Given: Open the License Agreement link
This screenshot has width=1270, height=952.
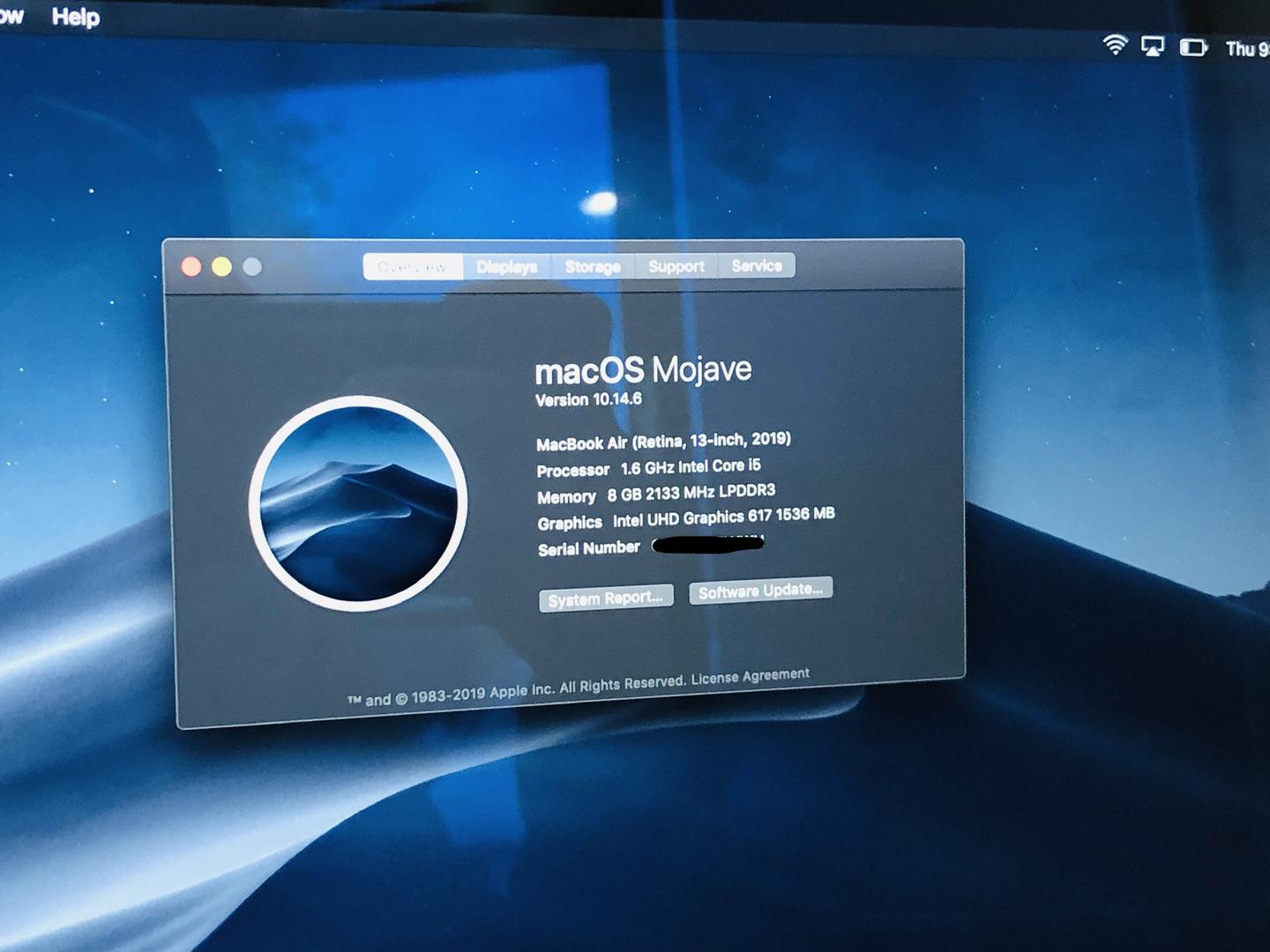Looking at the screenshot, I should point(750,677).
